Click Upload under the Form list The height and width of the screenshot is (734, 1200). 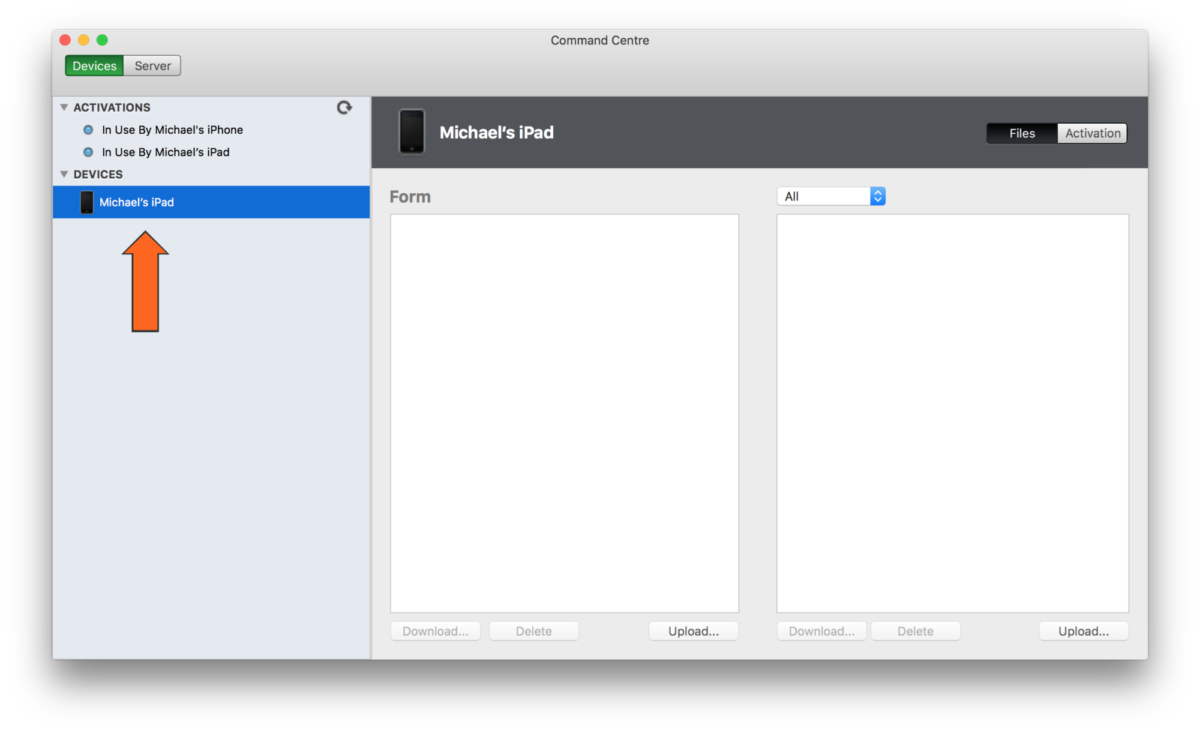(694, 631)
